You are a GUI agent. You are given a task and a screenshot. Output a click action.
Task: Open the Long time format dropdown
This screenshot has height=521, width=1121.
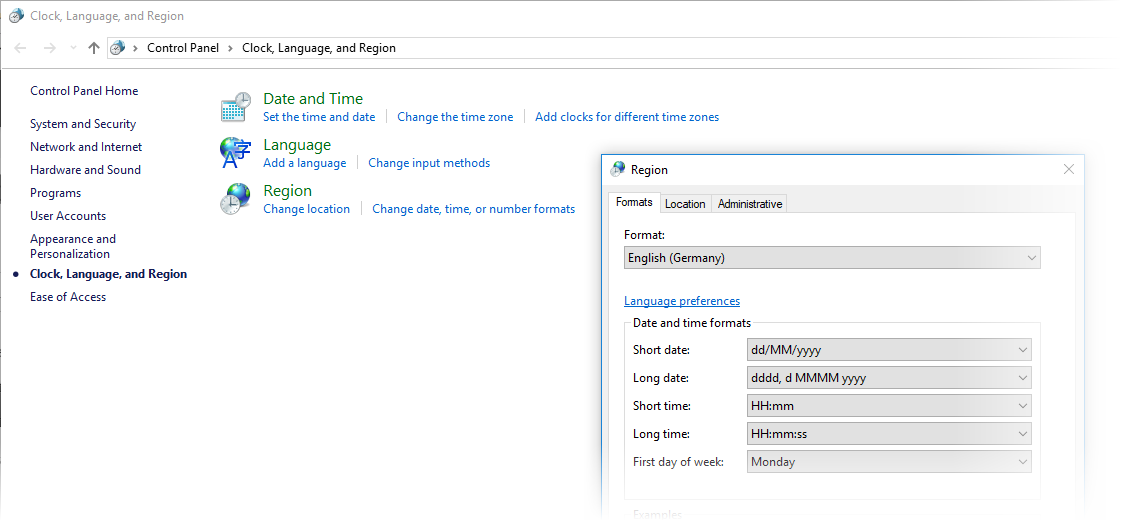click(889, 434)
